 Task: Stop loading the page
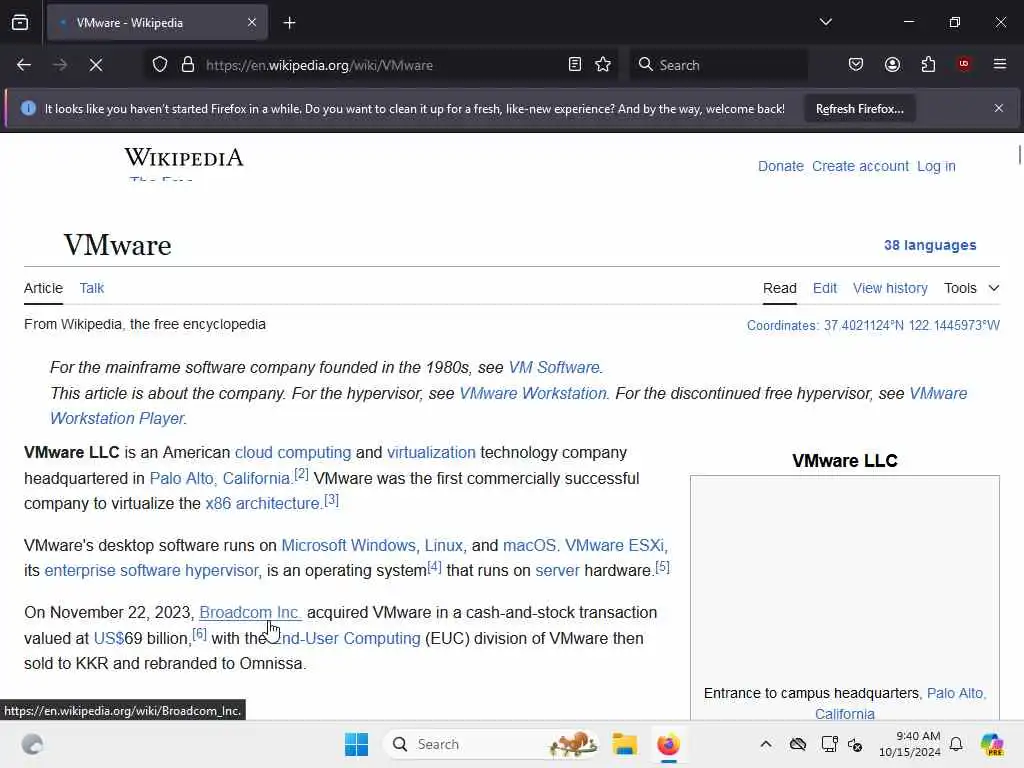tap(96, 65)
